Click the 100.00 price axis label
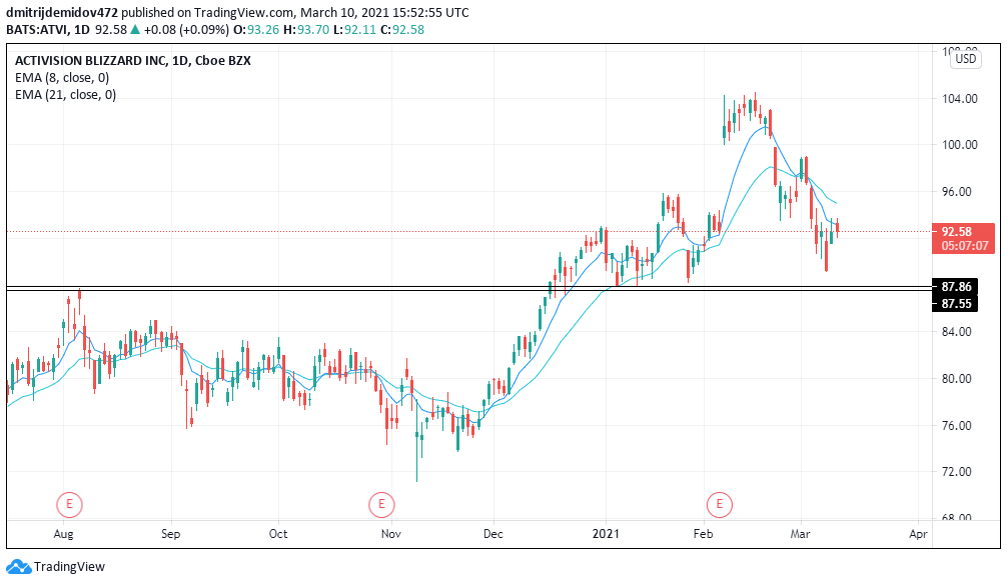The width and height of the screenshot is (1007, 585). [959, 144]
